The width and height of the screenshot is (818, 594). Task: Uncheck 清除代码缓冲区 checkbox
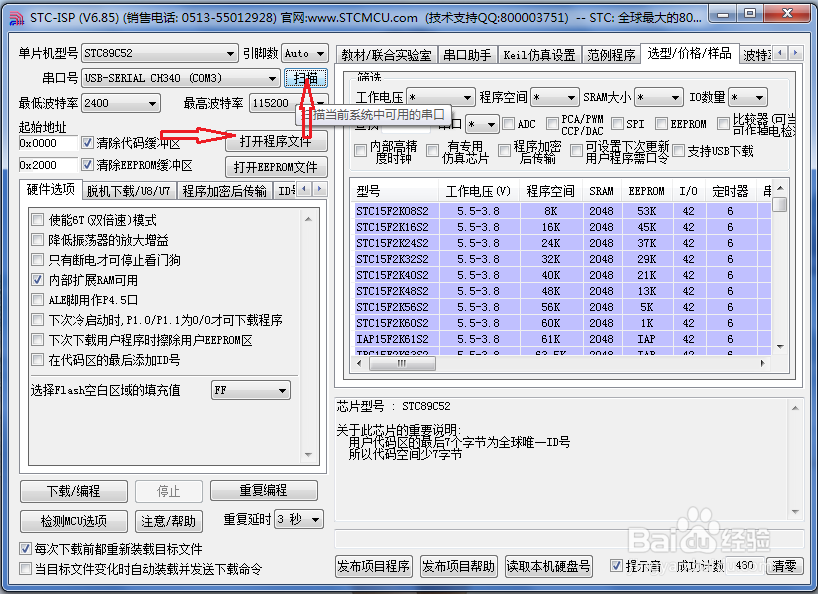[x=87, y=142]
